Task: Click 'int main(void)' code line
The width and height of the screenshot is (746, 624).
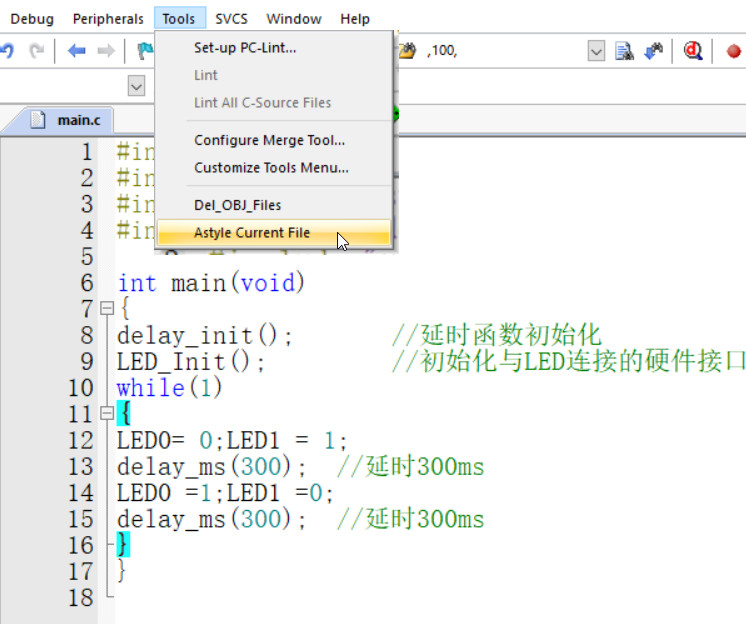Action: pos(211,283)
